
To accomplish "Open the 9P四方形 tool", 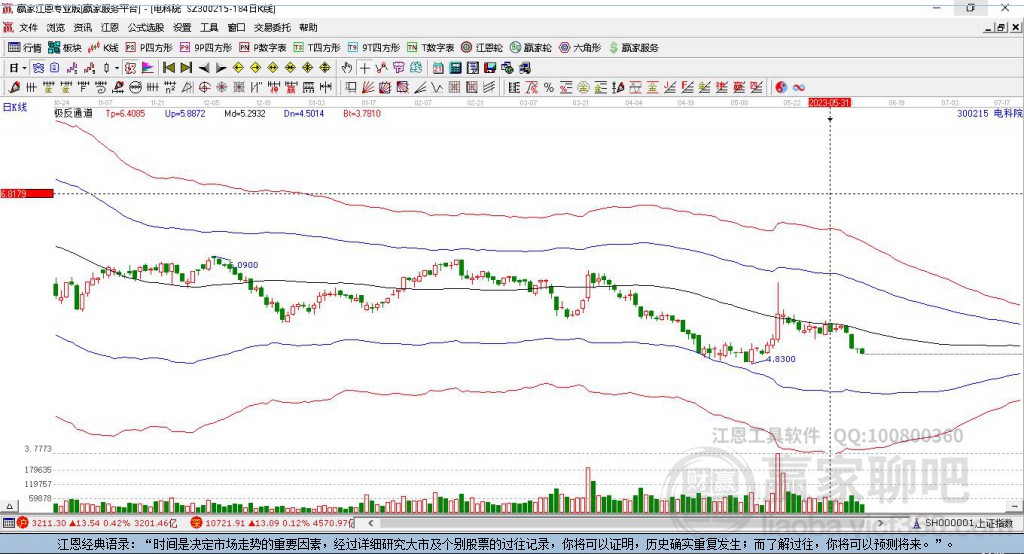I will pyautogui.click(x=206, y=48).
